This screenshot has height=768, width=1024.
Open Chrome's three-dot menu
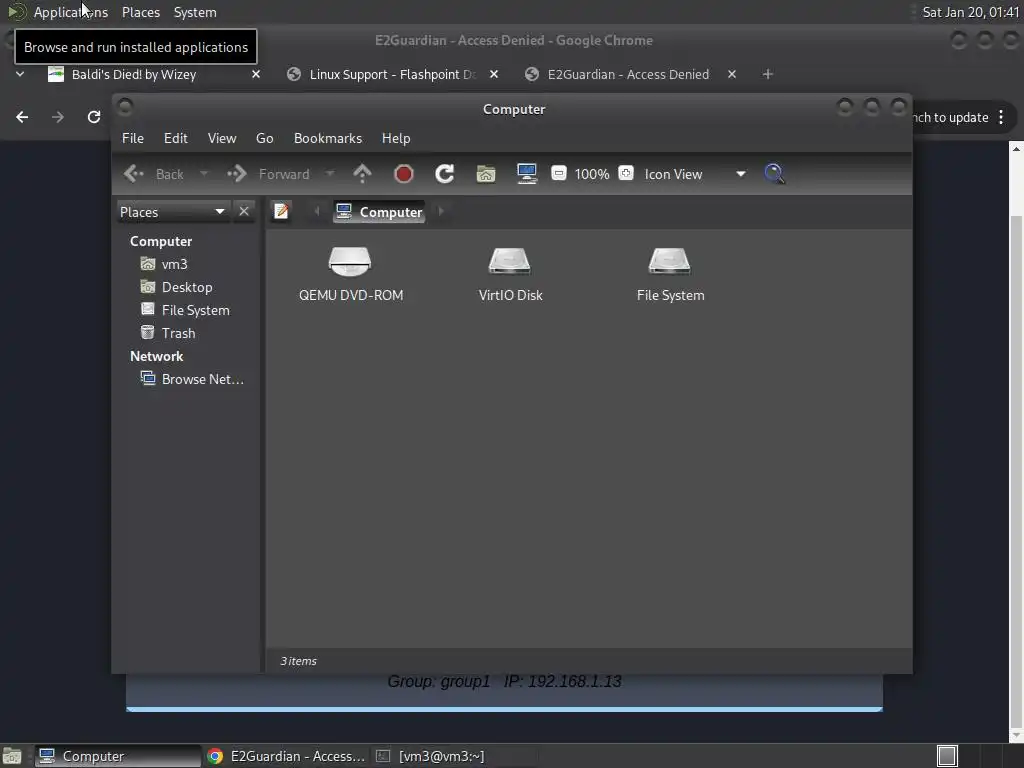pos(1001,118)
